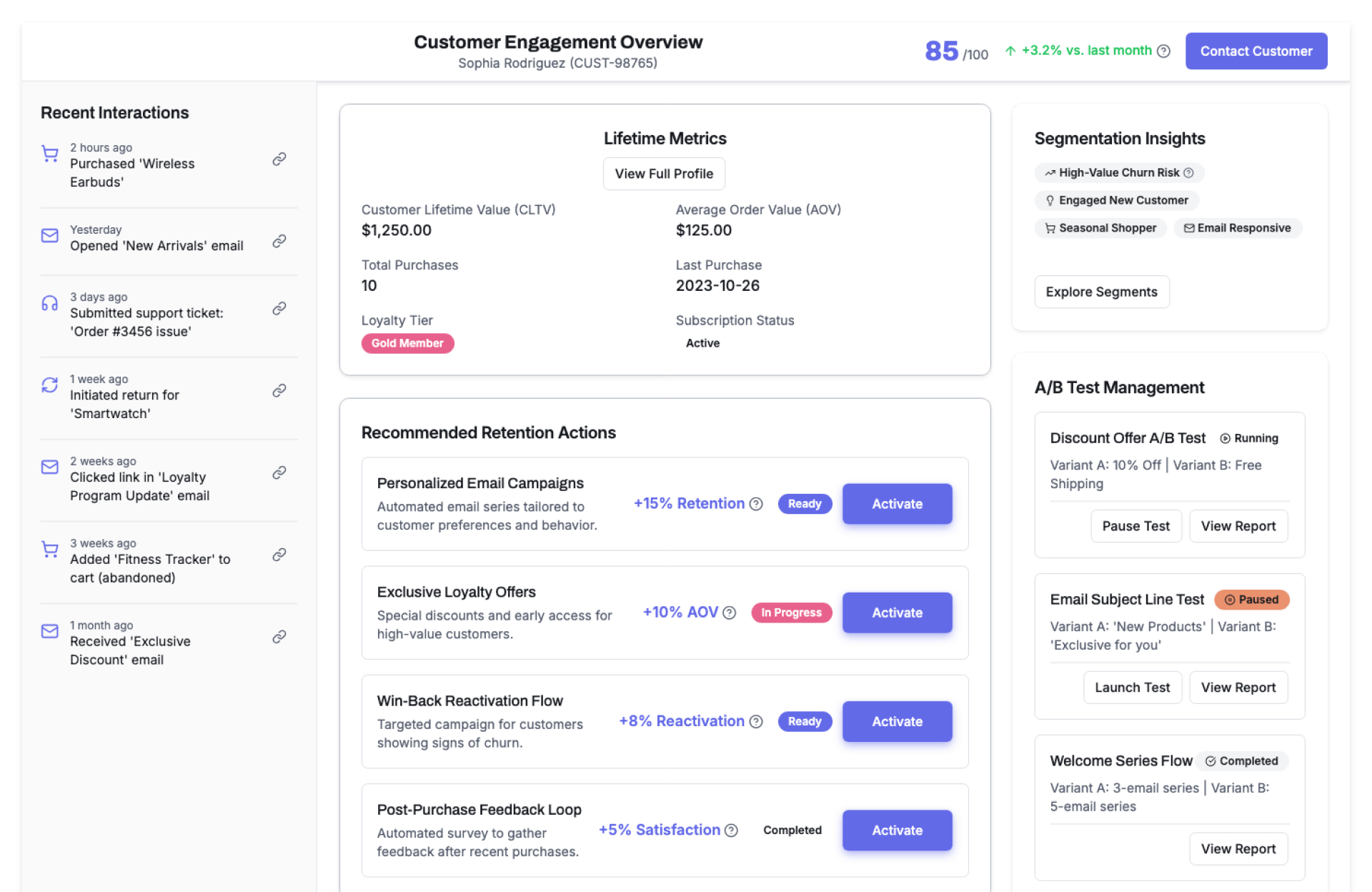Select the Seasonal Shopper segment tag
Screen dimensions: 1372x892
pos(1100,228)
